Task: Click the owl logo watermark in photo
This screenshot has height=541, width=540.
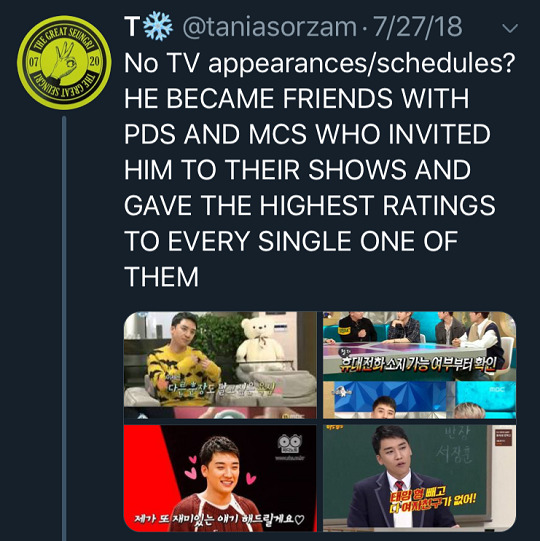Action: click(290, 444)
